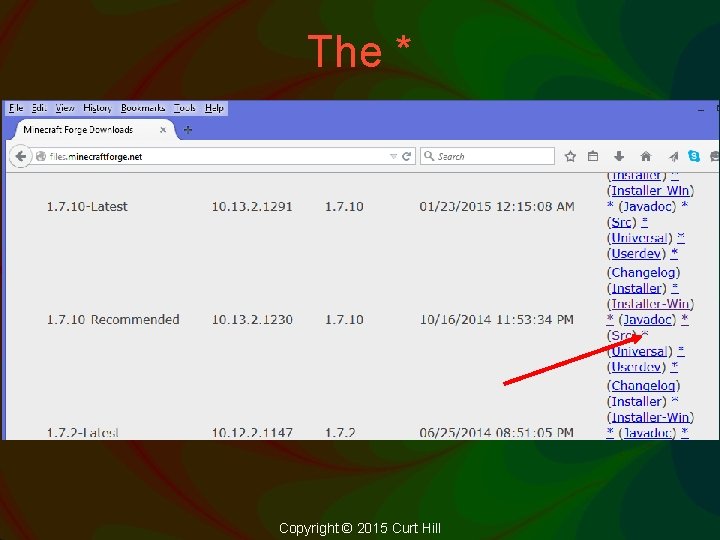
Task: Select date 01/23/2015 12:15:08 AM
Action: (x=496, y=207)
